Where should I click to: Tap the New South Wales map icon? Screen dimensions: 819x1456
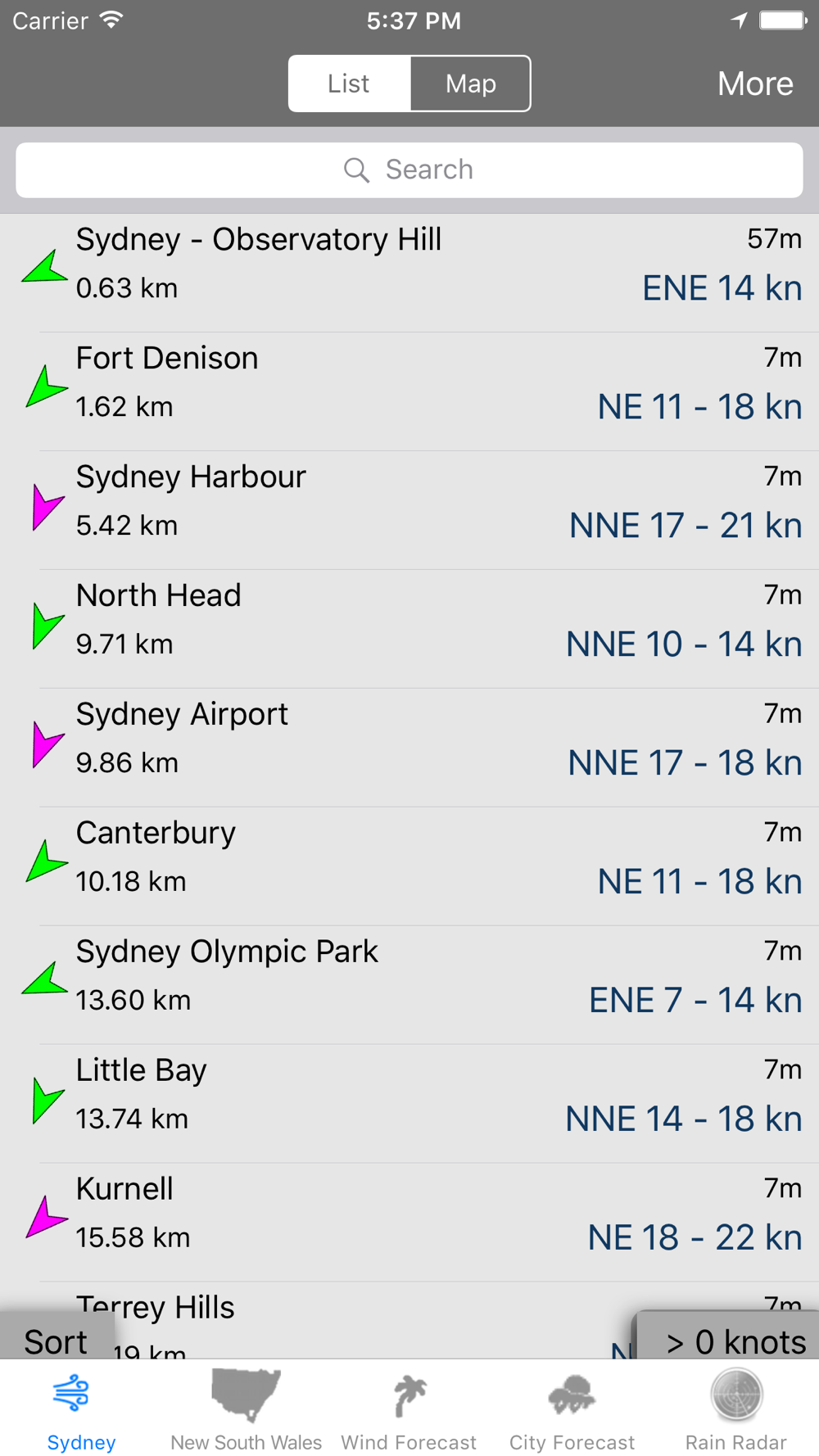[x=246, y=1395]
